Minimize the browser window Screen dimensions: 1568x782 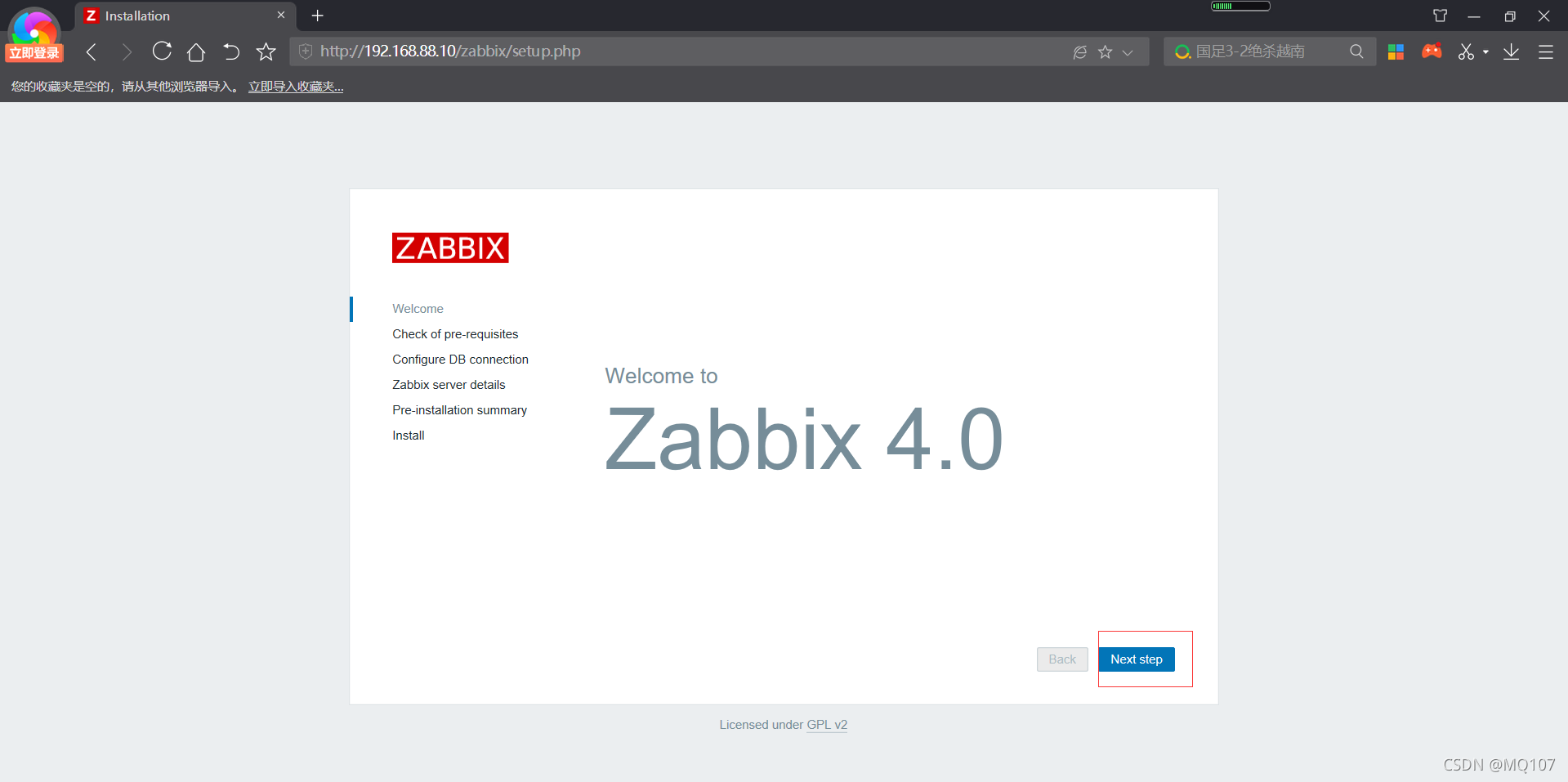[1474, 16]
